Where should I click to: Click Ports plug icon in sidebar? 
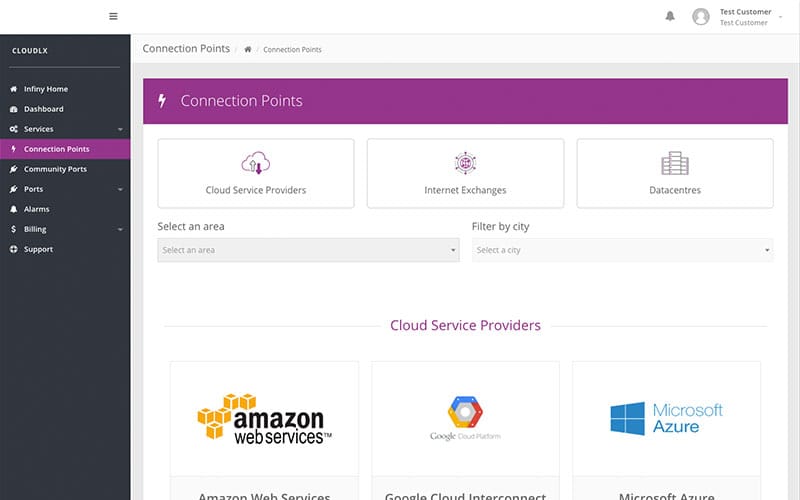pyautogui.click(x=14, y=189)
